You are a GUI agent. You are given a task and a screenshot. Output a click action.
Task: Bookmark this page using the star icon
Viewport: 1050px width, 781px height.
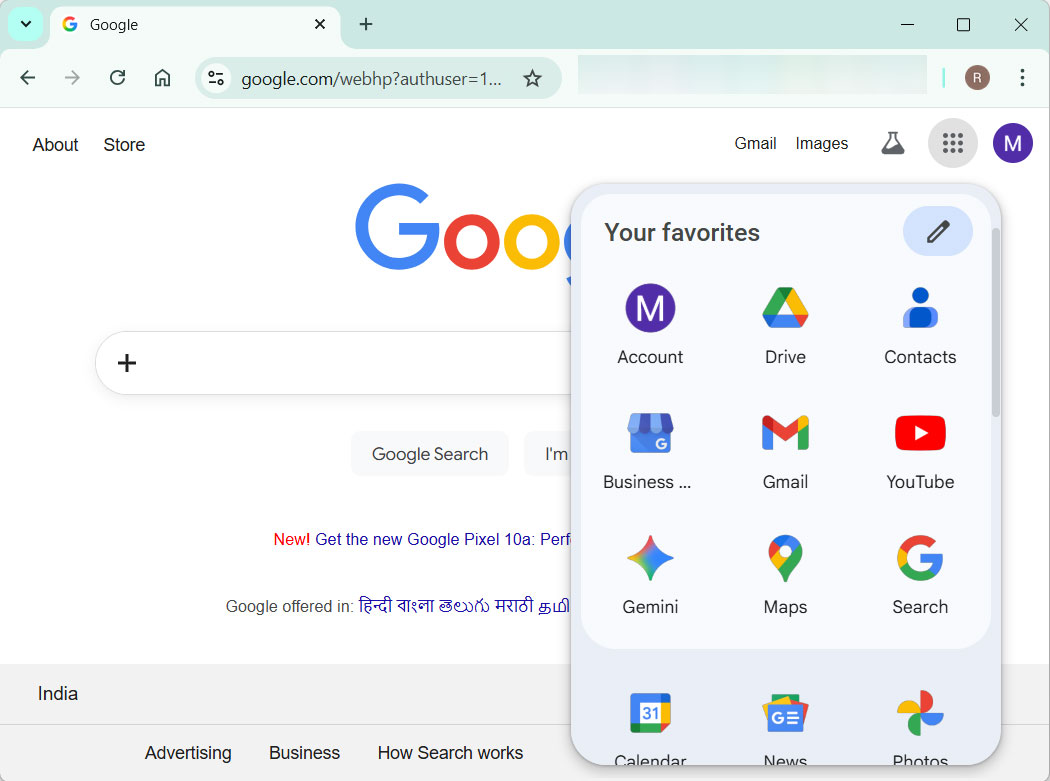click(533, 77)
